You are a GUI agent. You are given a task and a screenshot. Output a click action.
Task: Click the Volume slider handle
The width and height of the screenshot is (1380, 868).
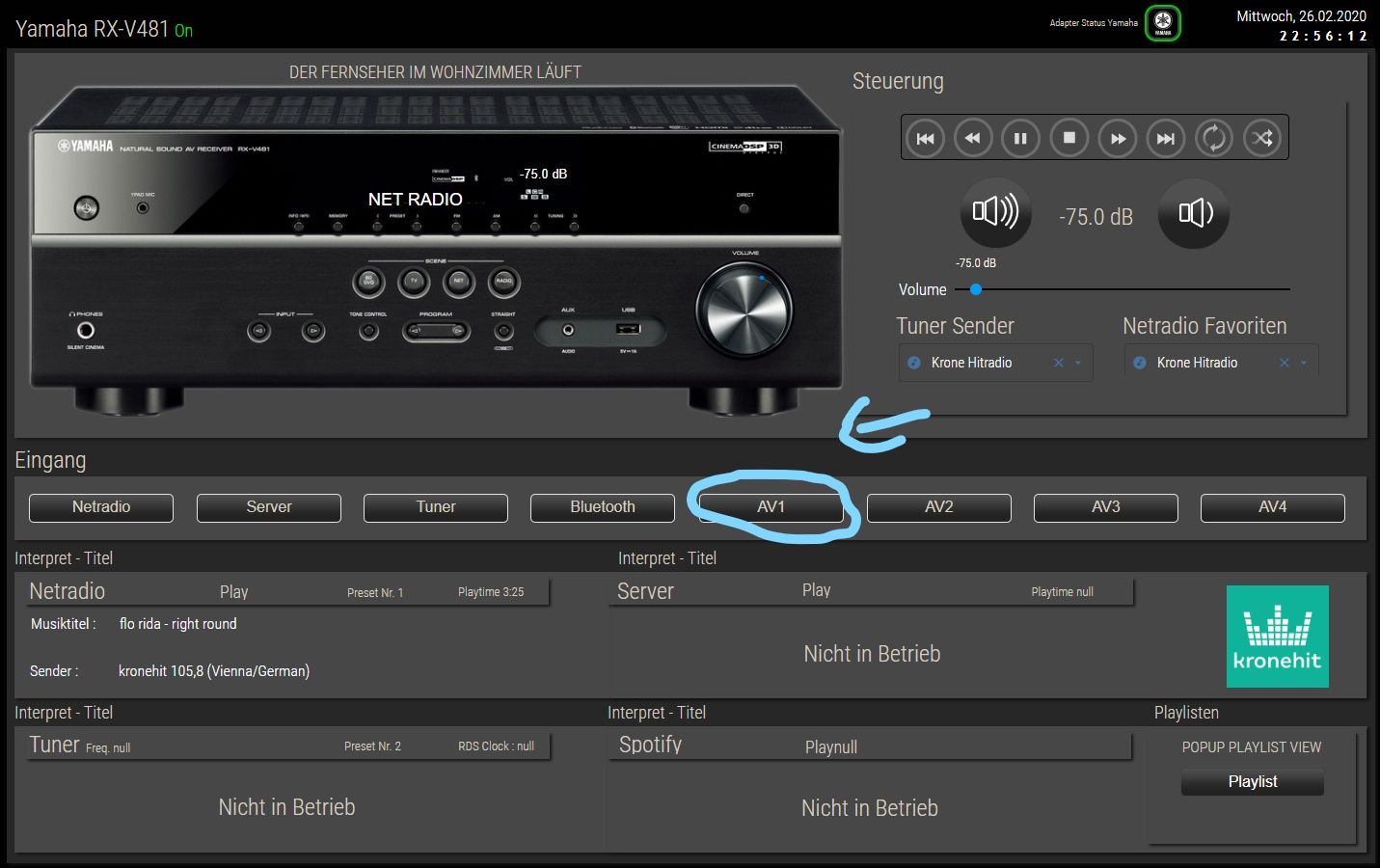tap(976, 289)
